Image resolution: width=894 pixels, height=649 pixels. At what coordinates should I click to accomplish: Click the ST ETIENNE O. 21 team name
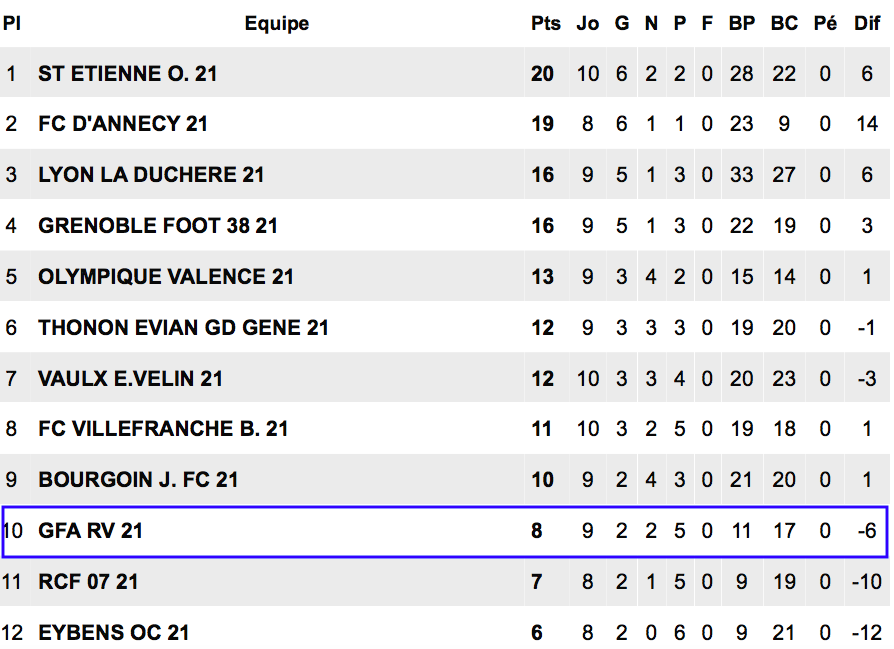[x=127, y=74]
